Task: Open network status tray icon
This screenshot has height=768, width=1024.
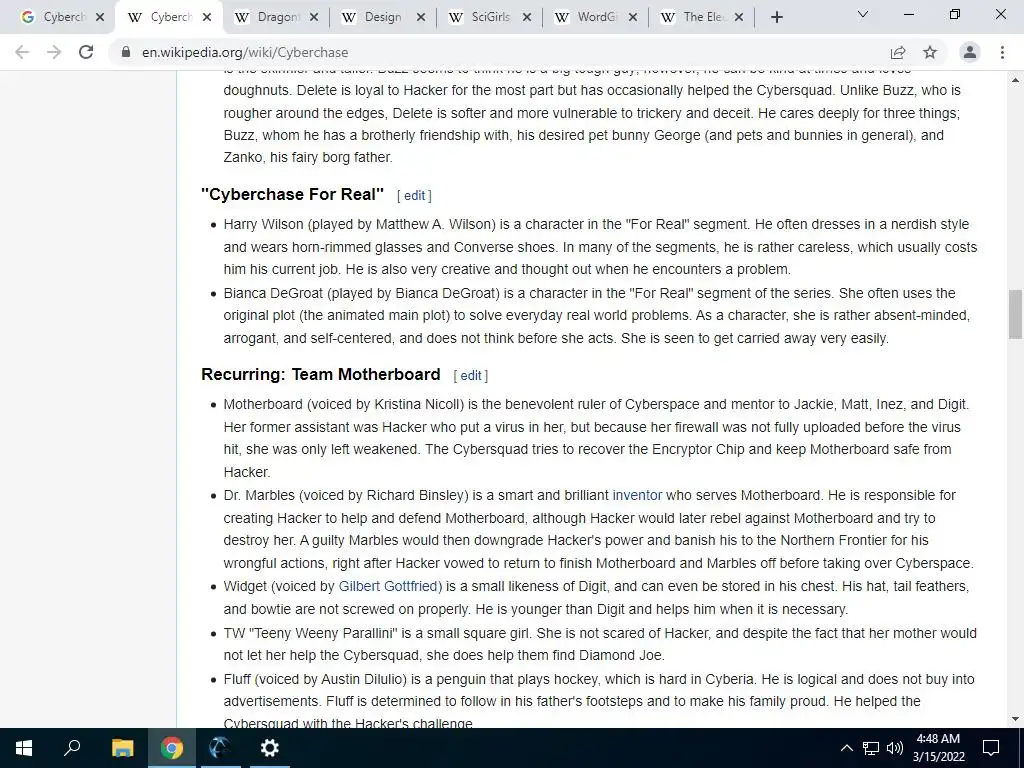Action: coord(871,748)
